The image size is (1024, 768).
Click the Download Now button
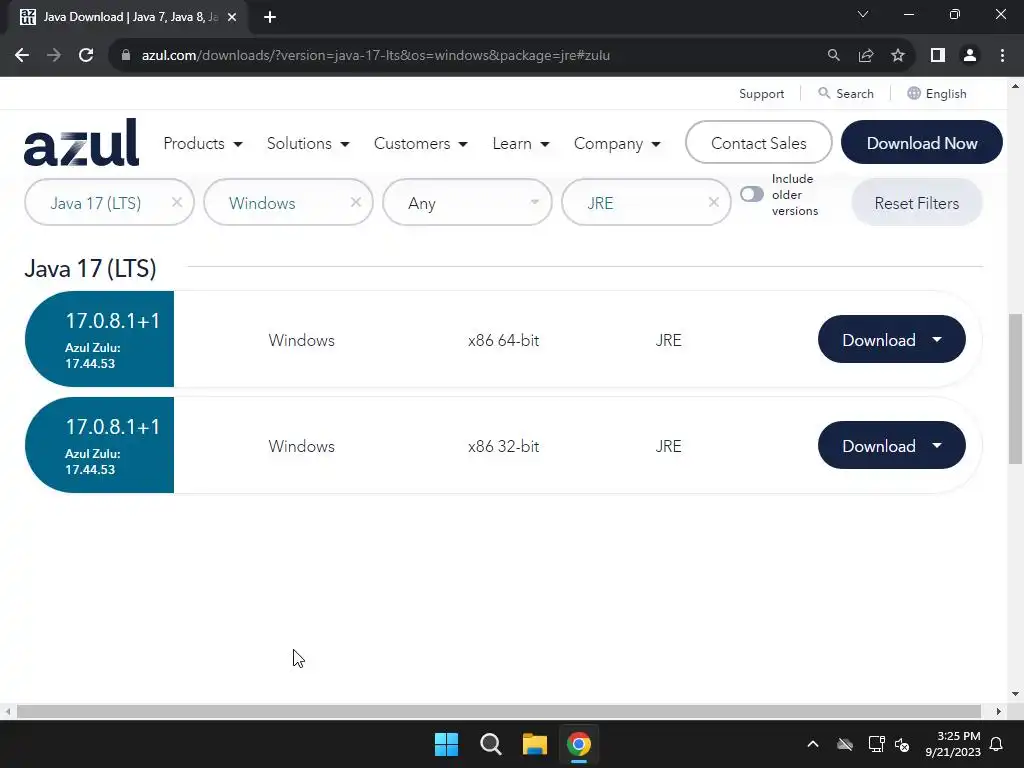(921, 142)
